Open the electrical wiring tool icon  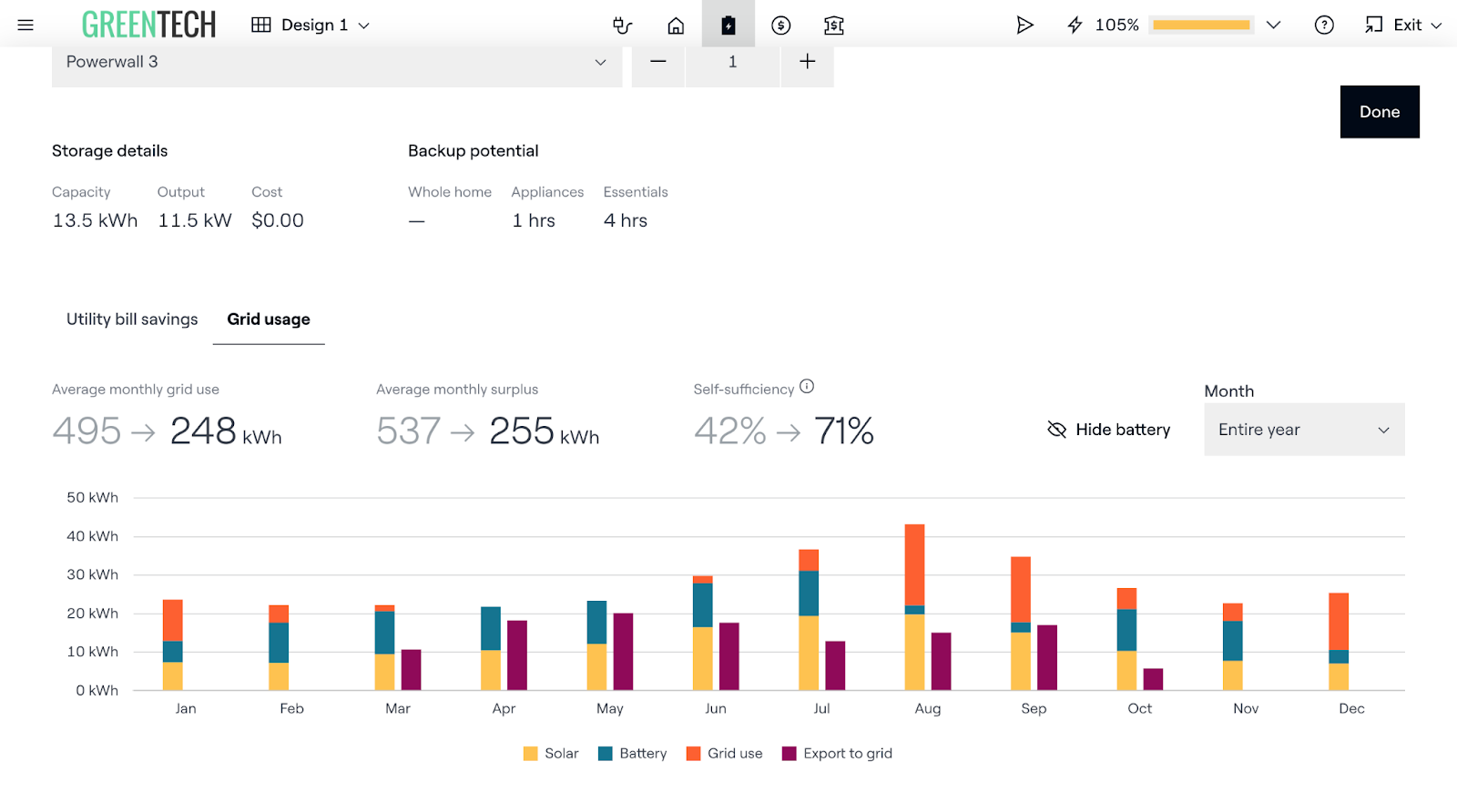pos(623,25)
